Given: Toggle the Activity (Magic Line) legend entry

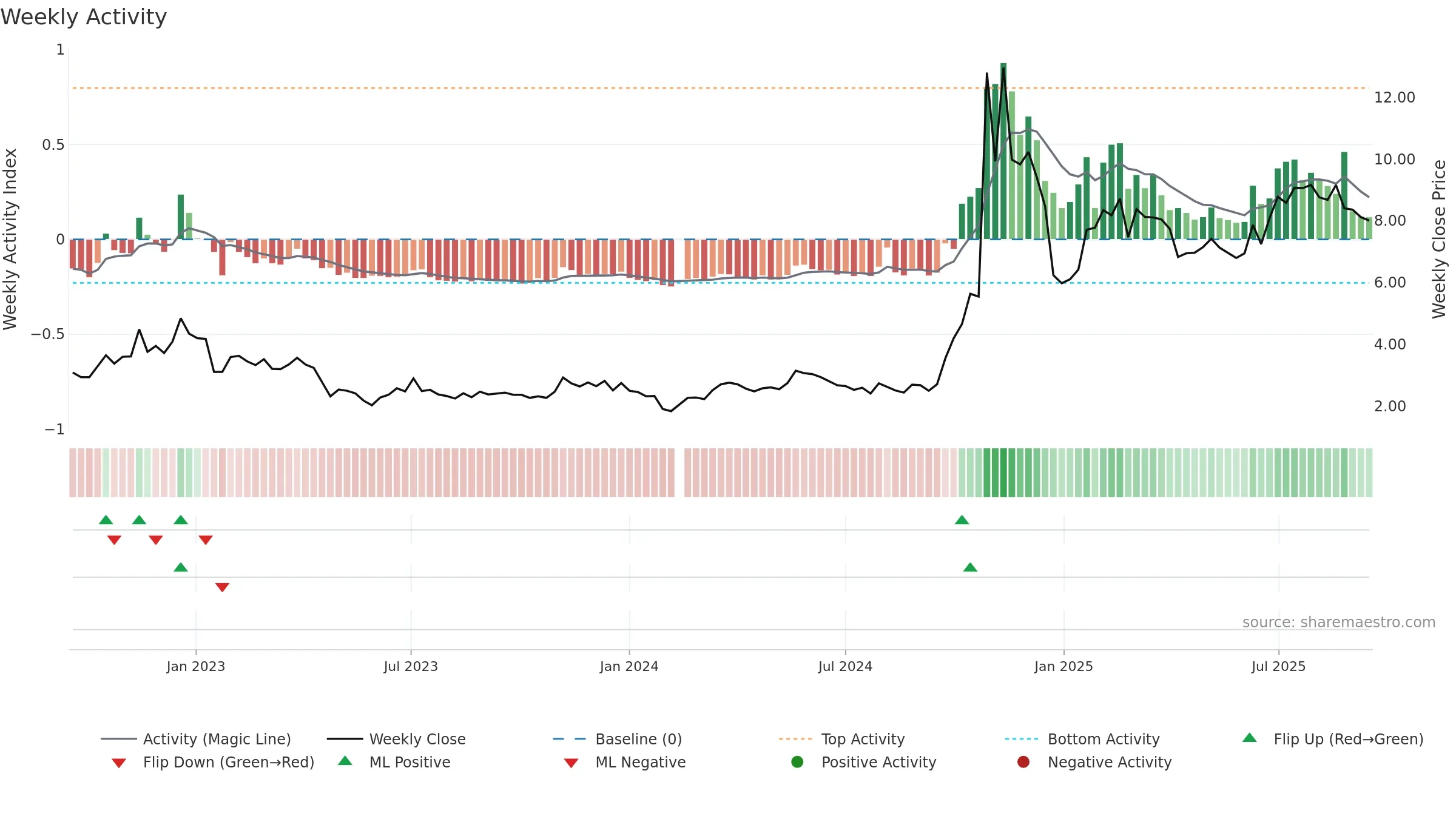Looking at the screenshot, I should point(196,739).
